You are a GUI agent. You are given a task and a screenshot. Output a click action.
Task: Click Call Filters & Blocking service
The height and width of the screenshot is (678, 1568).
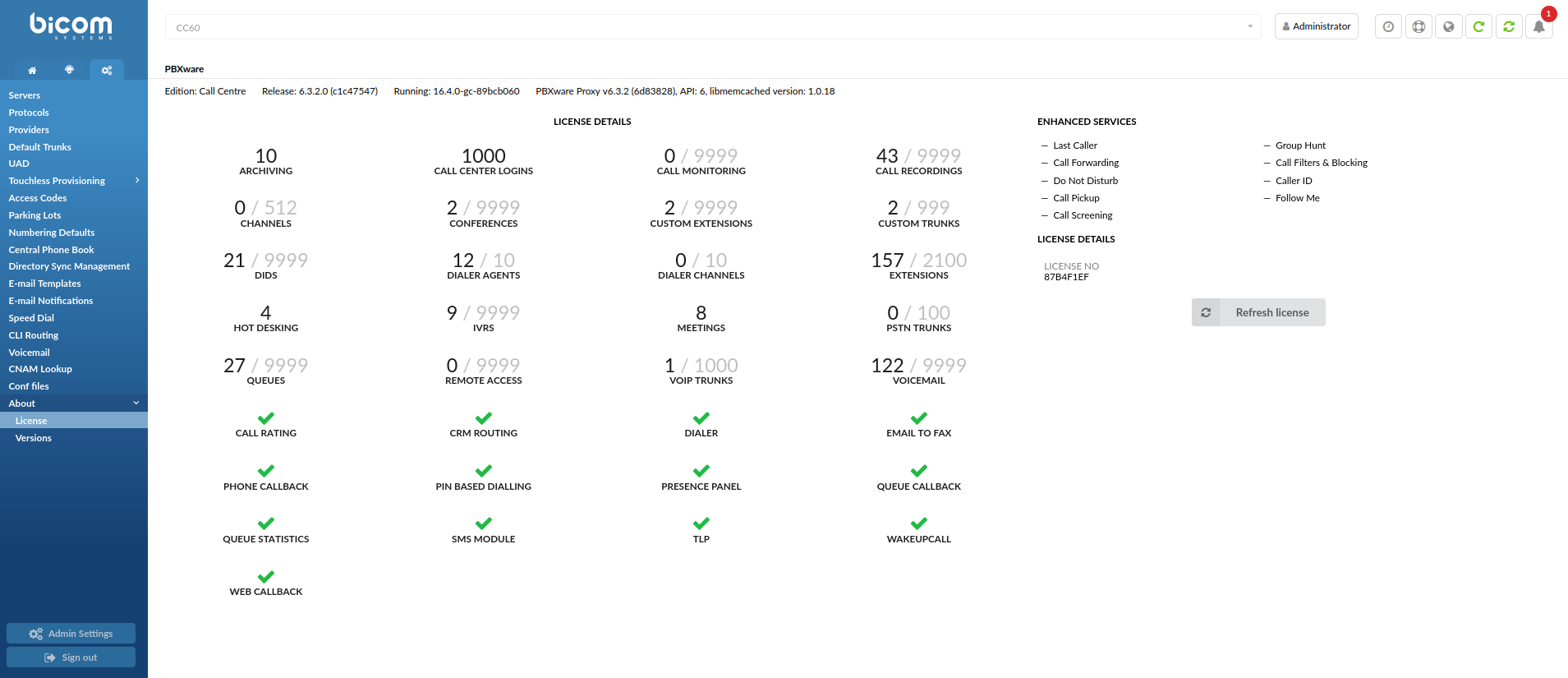[x=1322, y=163]
